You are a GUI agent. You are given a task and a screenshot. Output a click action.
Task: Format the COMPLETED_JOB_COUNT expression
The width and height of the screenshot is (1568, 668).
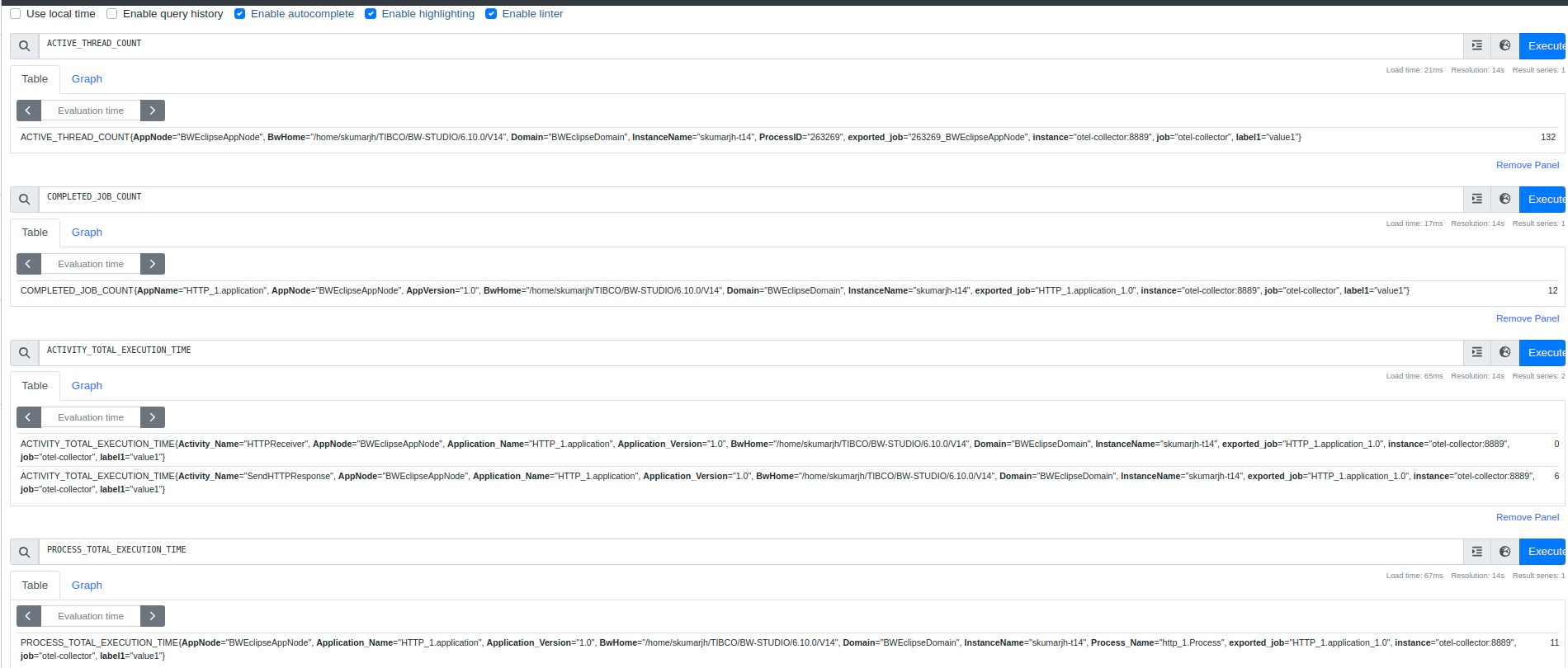(1477, 200)
